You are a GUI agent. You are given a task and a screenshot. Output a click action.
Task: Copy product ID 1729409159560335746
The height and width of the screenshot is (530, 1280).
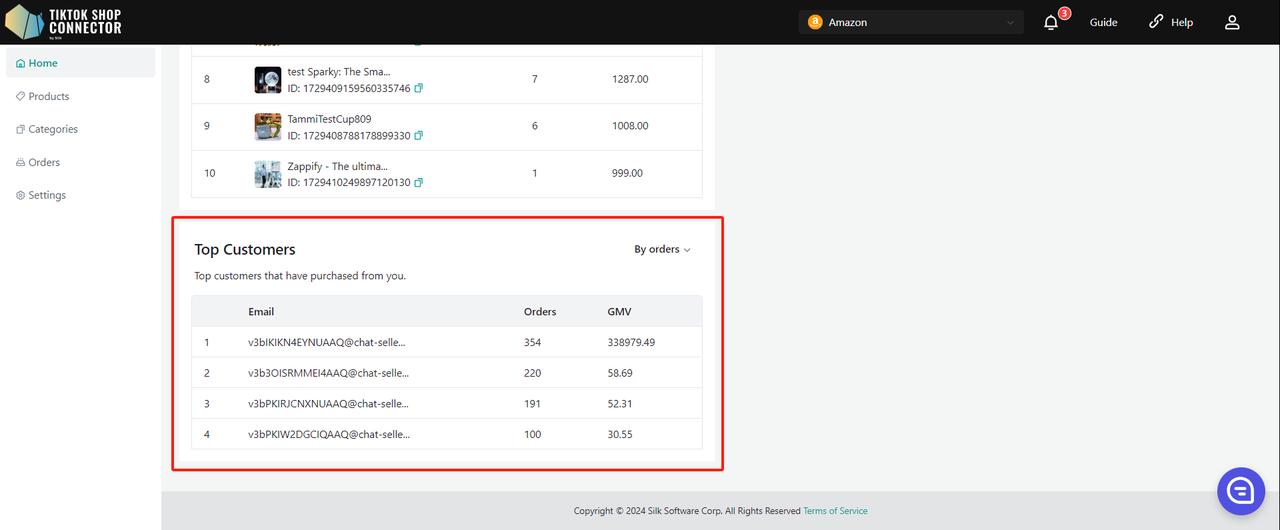coord(419,88)
